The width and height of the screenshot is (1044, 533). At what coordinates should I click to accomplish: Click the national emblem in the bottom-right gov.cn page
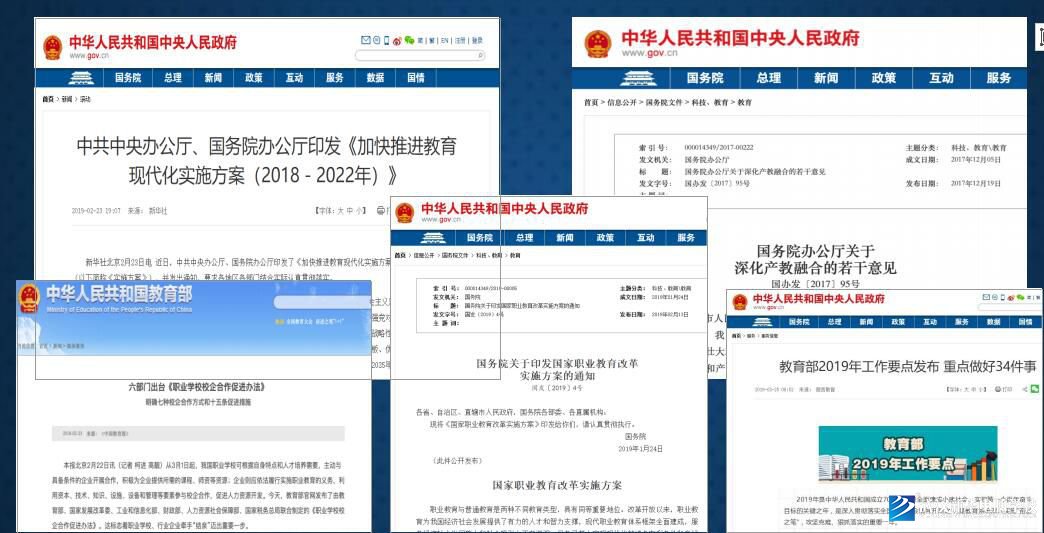740,302
